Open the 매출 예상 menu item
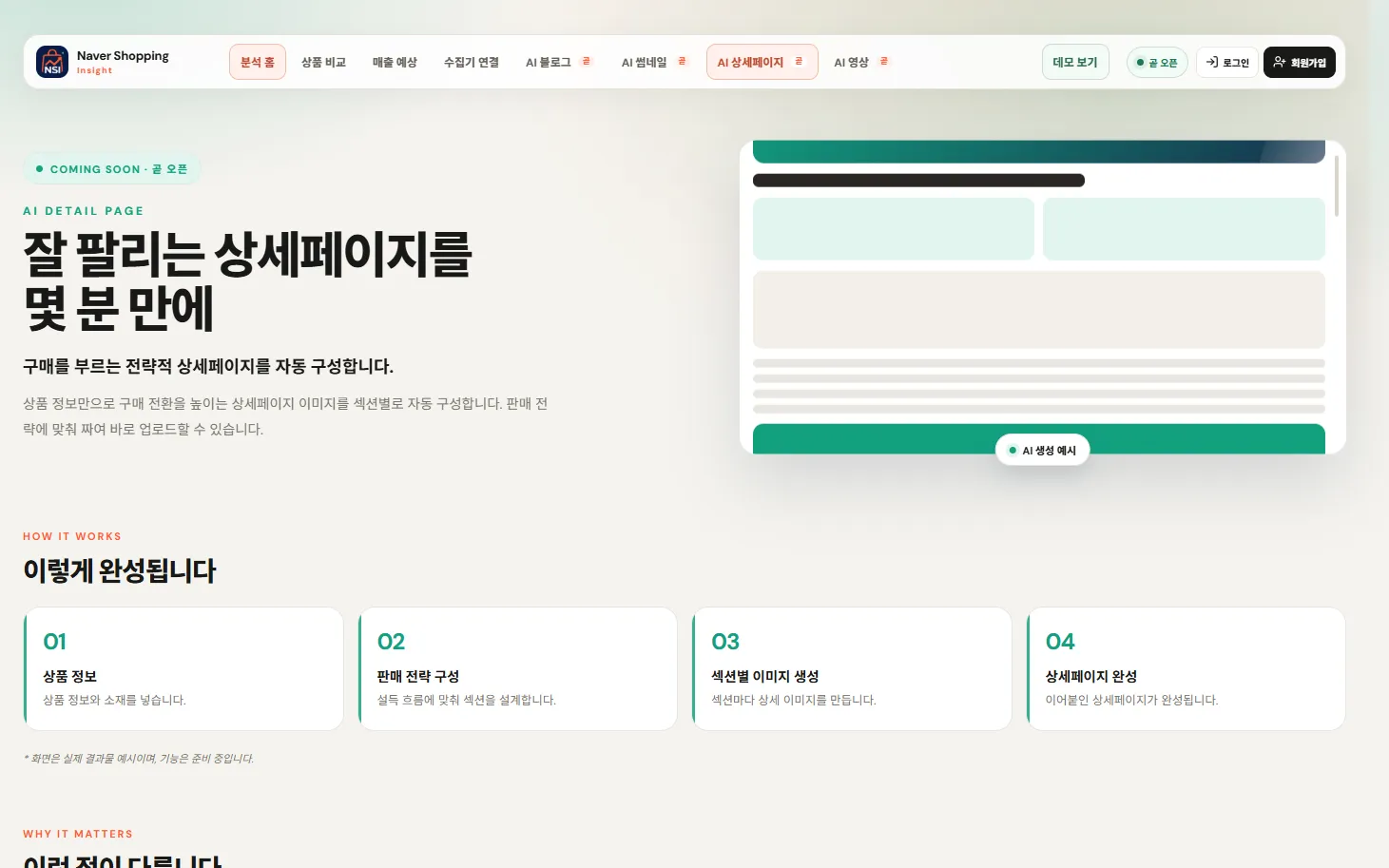Image resolution: width=1389 pixels, height=868 pixels. (395, 62)
